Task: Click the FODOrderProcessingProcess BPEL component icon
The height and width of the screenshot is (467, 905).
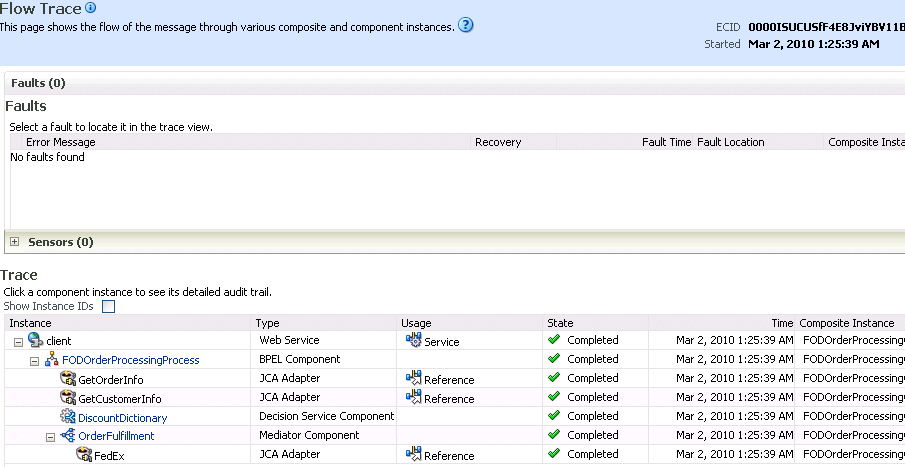Action: pos(52,359)
